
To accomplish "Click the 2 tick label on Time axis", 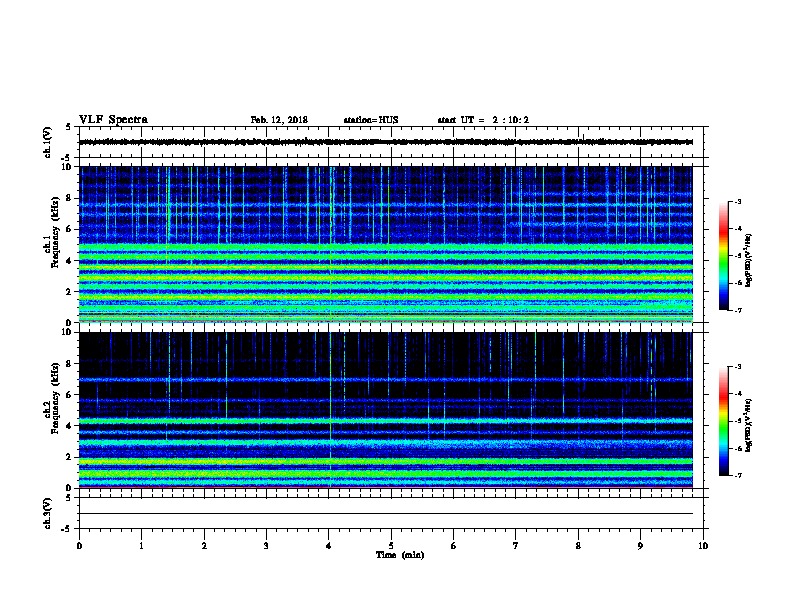I will 204,546.
